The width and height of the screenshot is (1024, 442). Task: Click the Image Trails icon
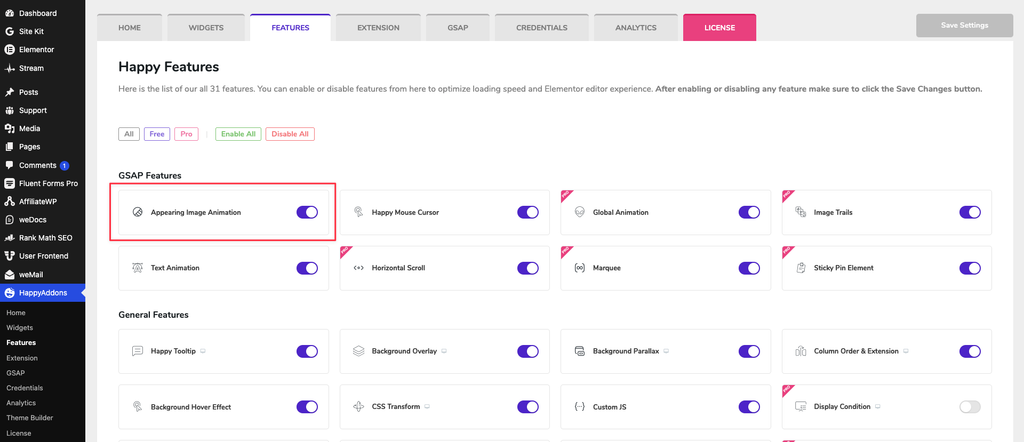point(801,212)
